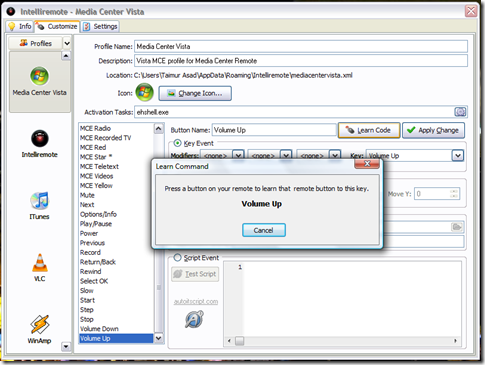Select the Key Event radio button
Image resolution: width=485 pixels, height=365 pixels.
(x=178, y=143)
